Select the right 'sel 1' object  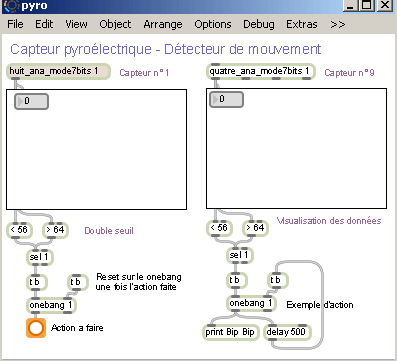click(x=240, y=255)
